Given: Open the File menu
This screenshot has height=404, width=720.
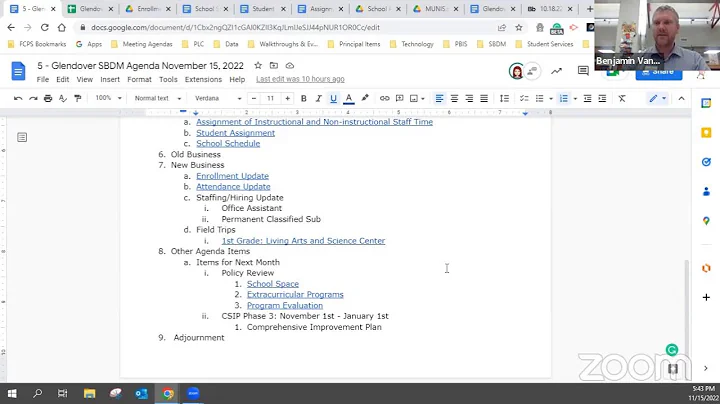Looking at the screenshot, I should coord(43,79).
